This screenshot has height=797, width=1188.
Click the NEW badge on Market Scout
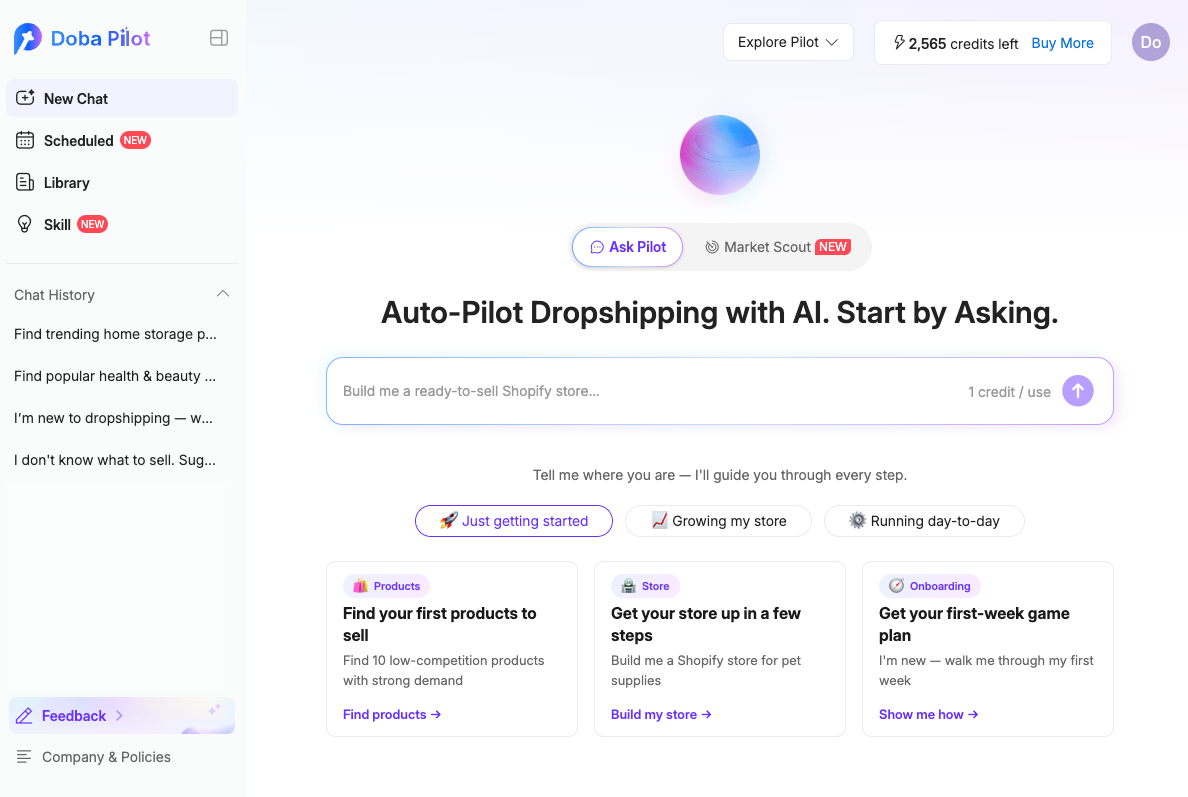(833, 247)
